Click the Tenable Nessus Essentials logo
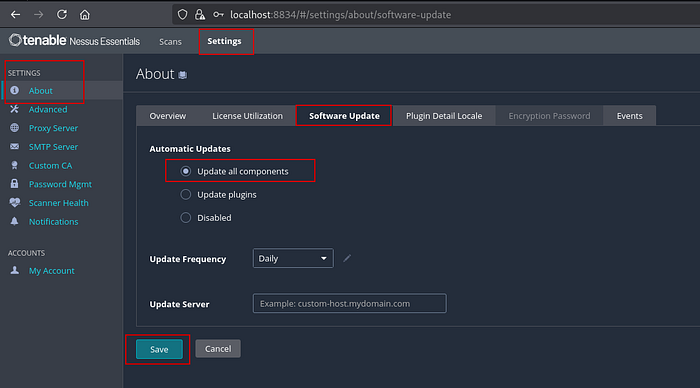 tap(74, 41)
